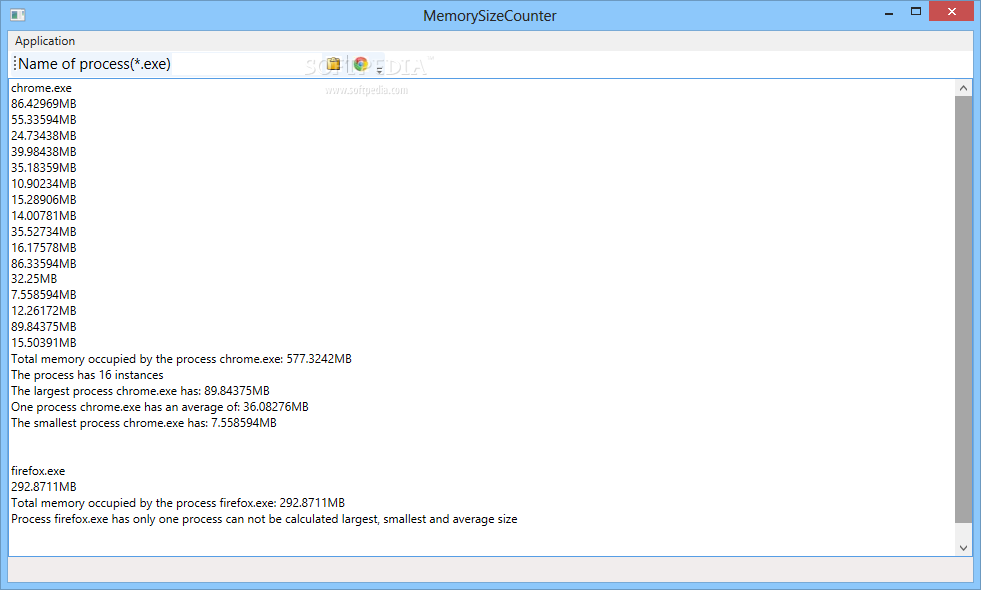The height and width of the screenshot is (590, 981).
Task: Click the value '15.50391MB'
Action: click(x=44, y=343)
